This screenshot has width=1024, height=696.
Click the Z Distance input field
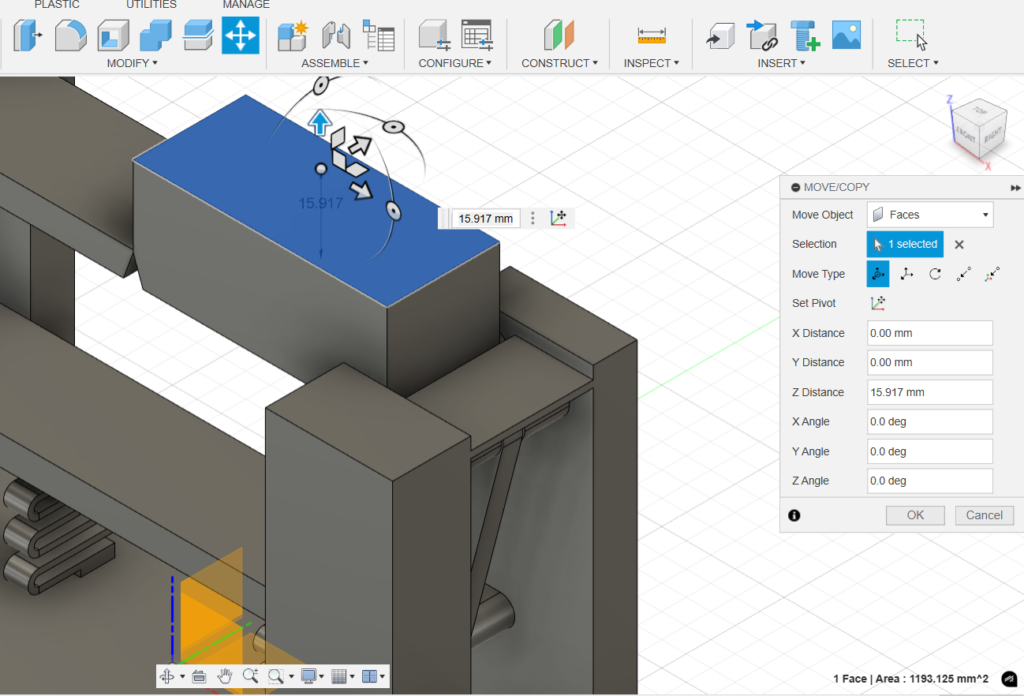(x=929, y=392)
